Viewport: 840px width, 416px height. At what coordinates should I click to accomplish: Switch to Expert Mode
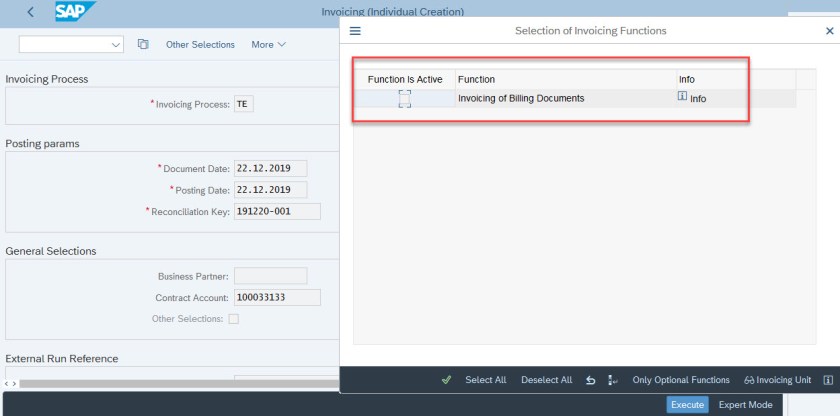(746, 404)
